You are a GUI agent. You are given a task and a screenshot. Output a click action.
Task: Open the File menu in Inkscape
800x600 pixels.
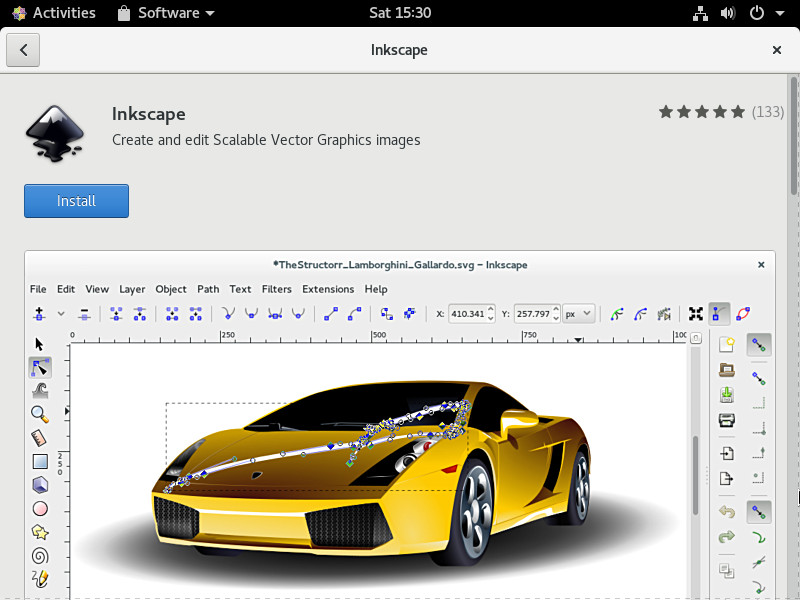(x=38, y=289)
